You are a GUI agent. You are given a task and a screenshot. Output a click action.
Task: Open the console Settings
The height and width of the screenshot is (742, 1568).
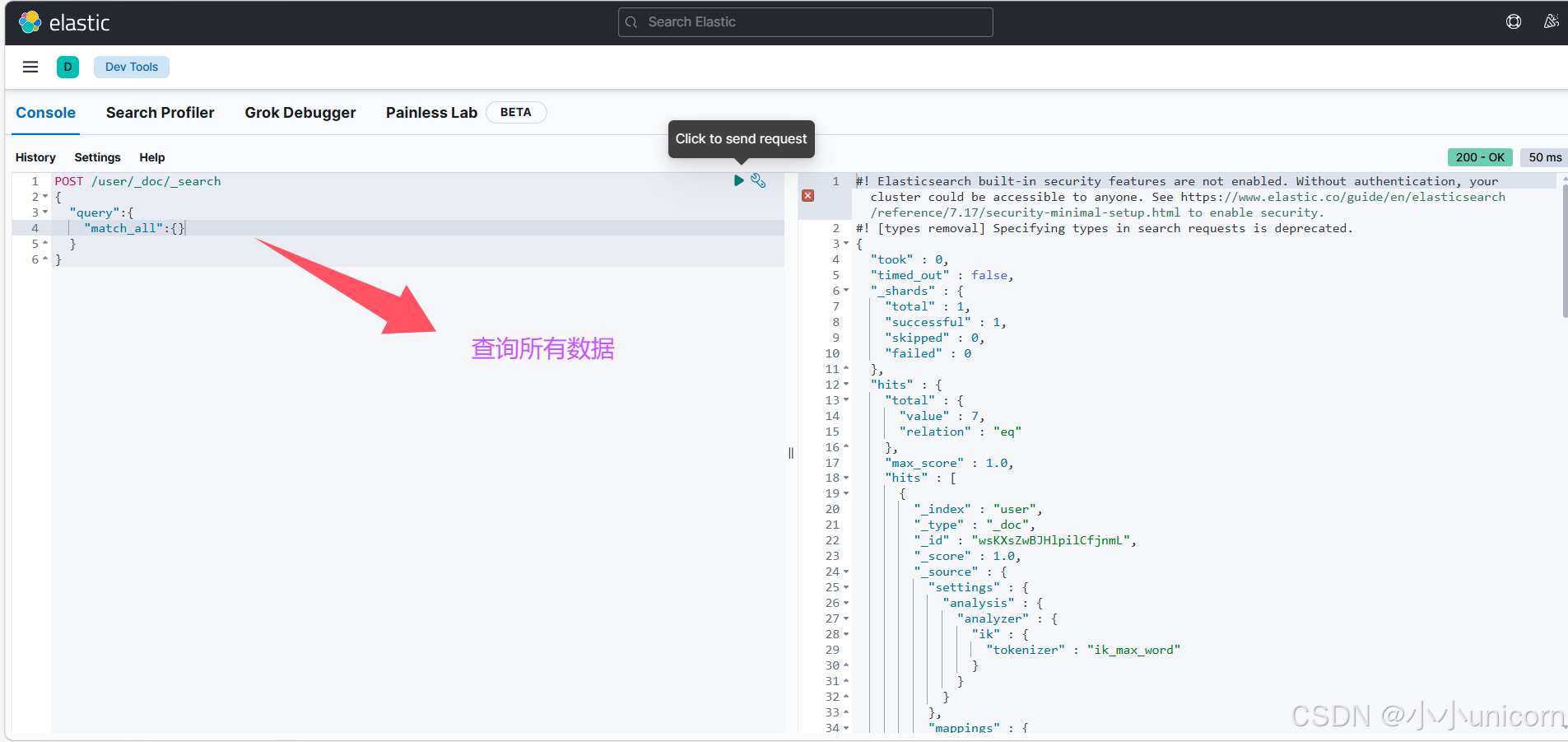[x=97, y=157]
